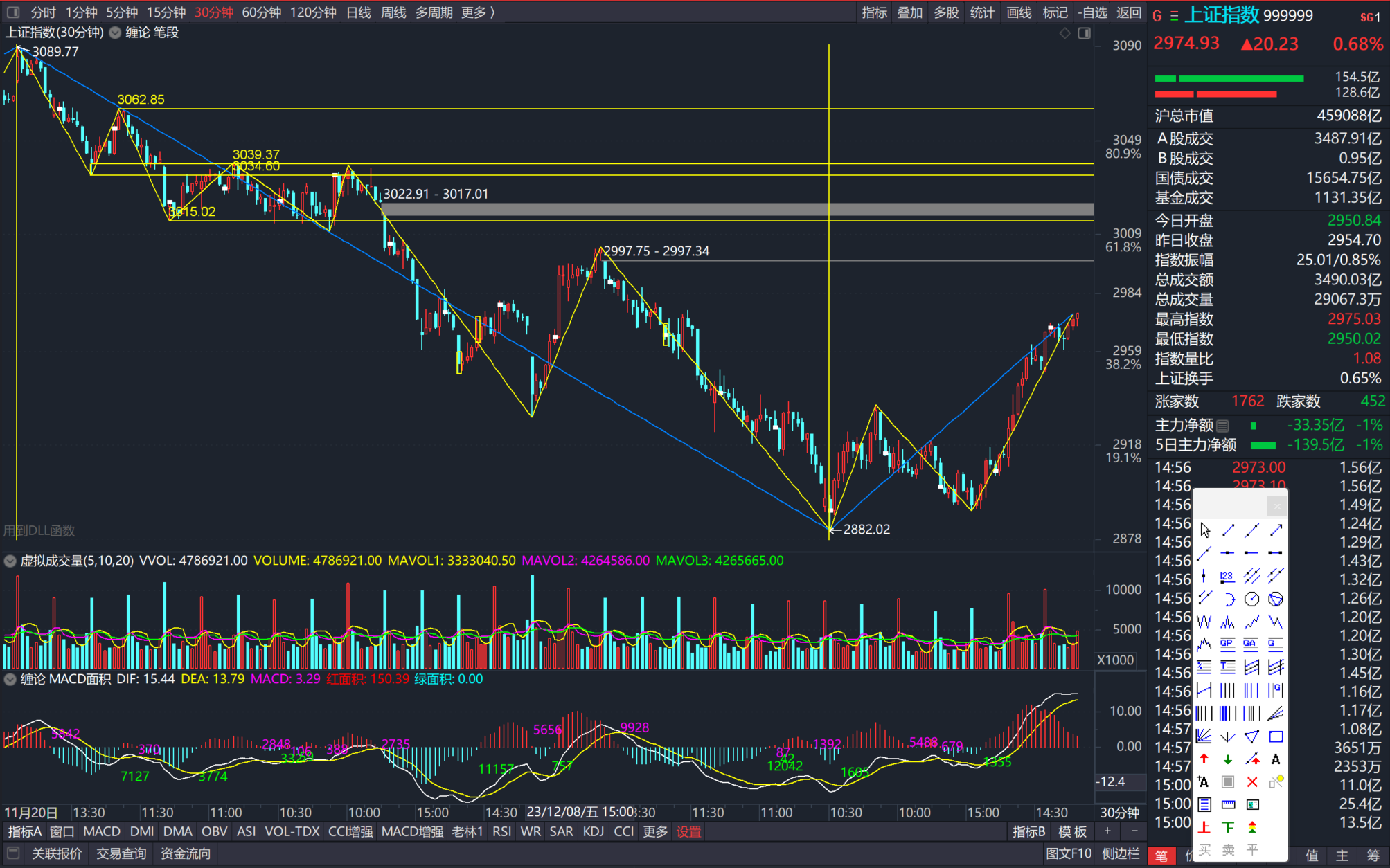Image resolution: width=1390 pixels, height=868 pixels.
Task: Click the green buy volume bar
Action: click(x=1229, y=78)
